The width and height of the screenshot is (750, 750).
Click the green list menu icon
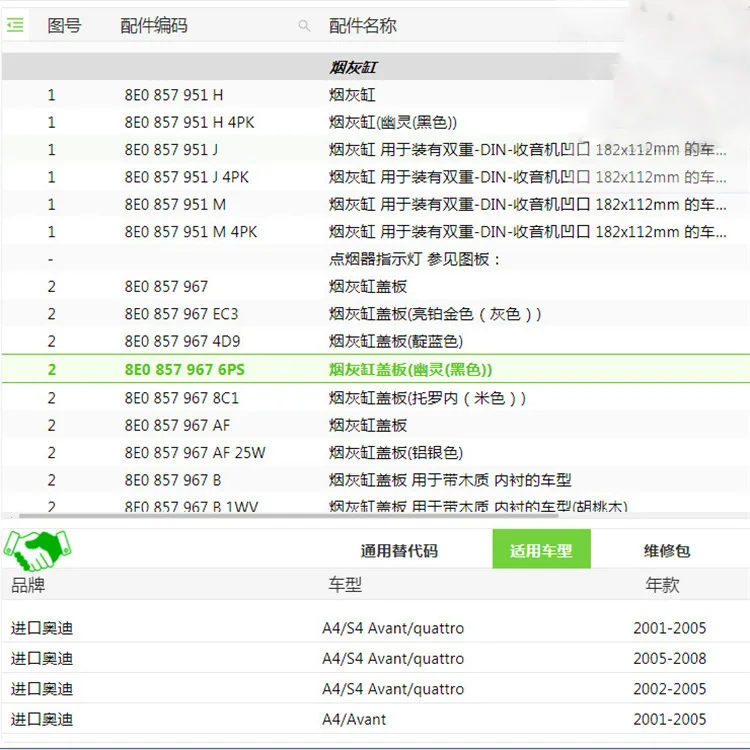(x=15, y=24)
